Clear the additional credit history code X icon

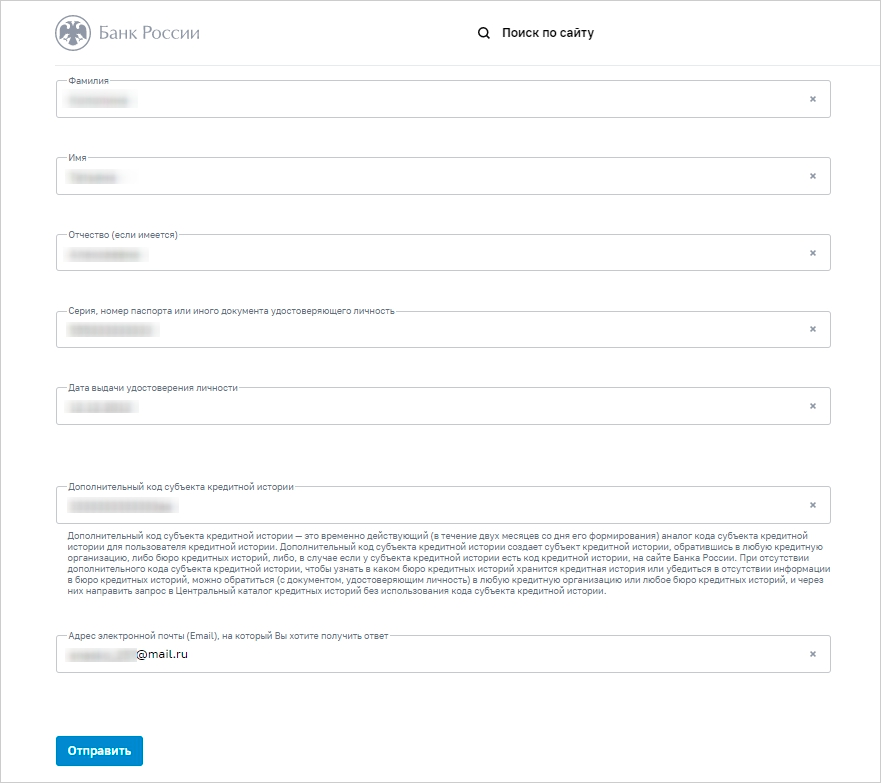pyautogui.click(x=812, y=505)
